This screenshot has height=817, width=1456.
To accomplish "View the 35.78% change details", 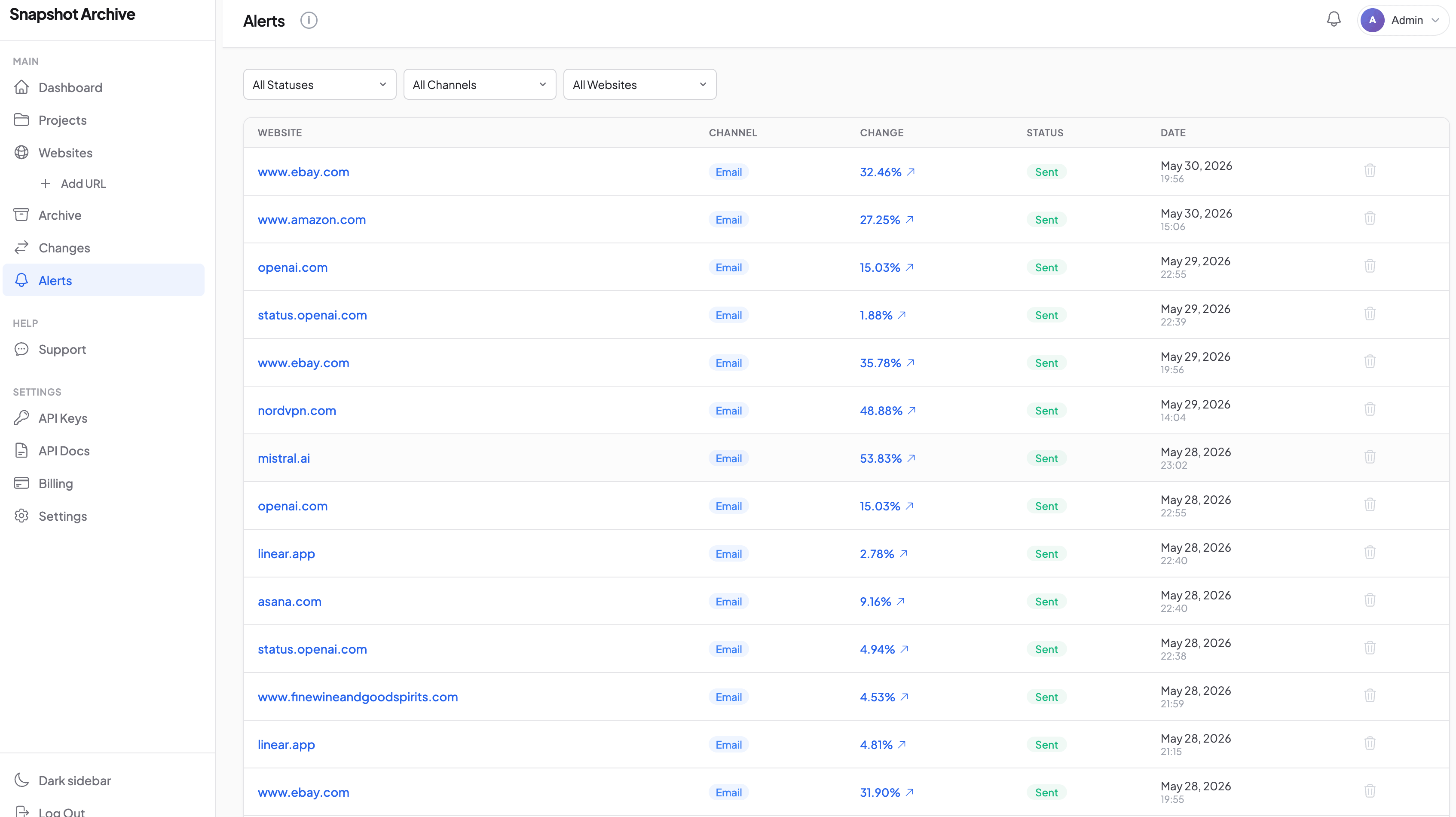I will point(887,363).
